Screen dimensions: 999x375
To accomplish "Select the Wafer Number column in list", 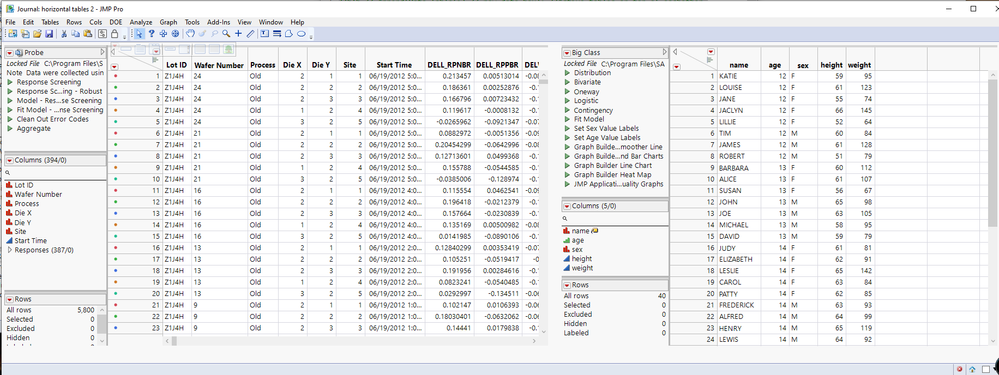I will pos(38,194).
